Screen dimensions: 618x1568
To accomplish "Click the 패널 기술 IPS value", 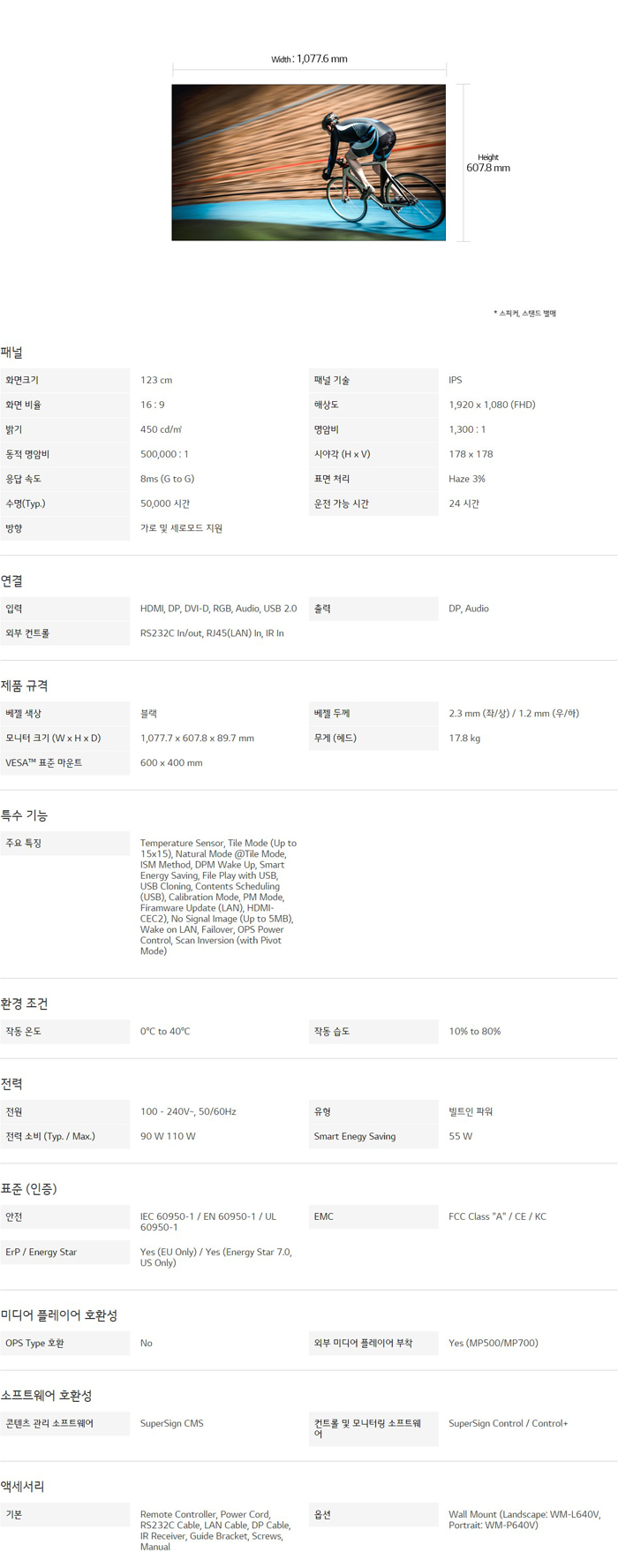I will point(455,380).
